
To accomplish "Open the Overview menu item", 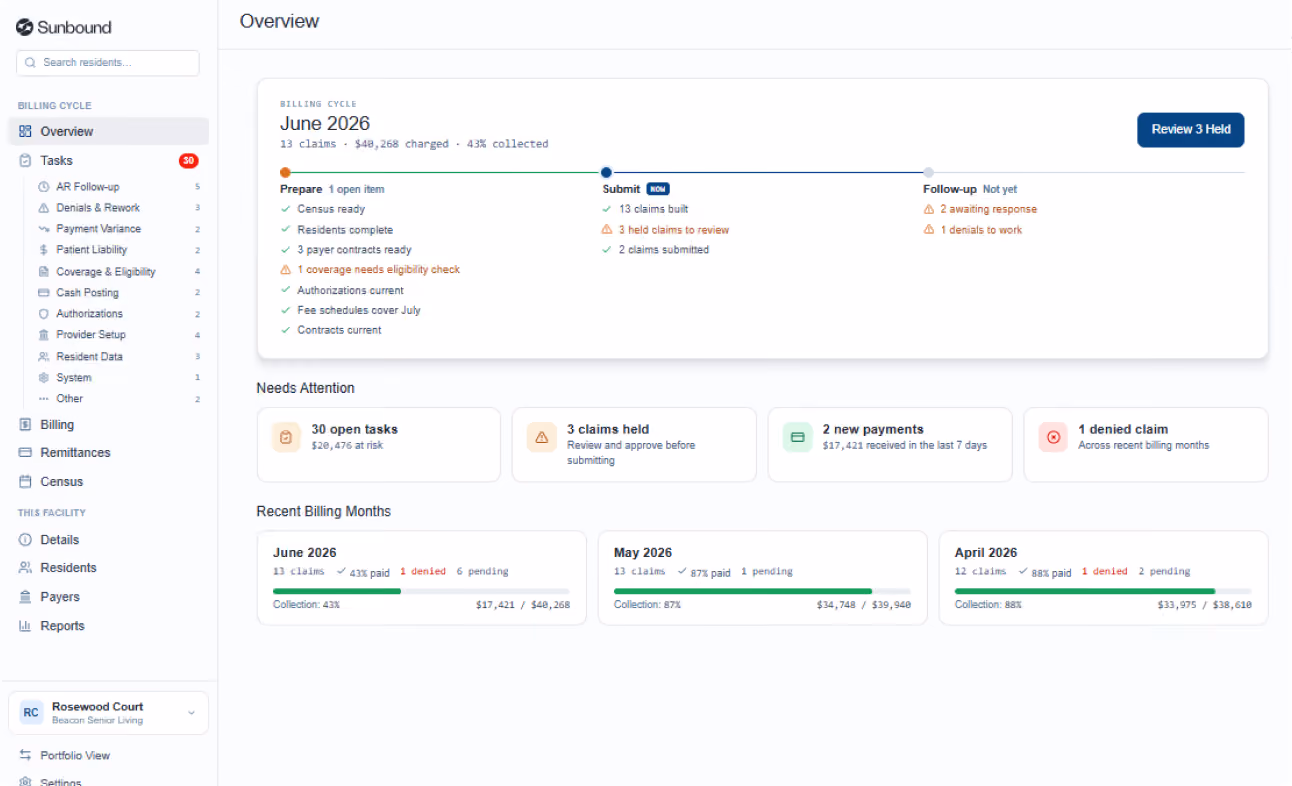I will 108,131.
